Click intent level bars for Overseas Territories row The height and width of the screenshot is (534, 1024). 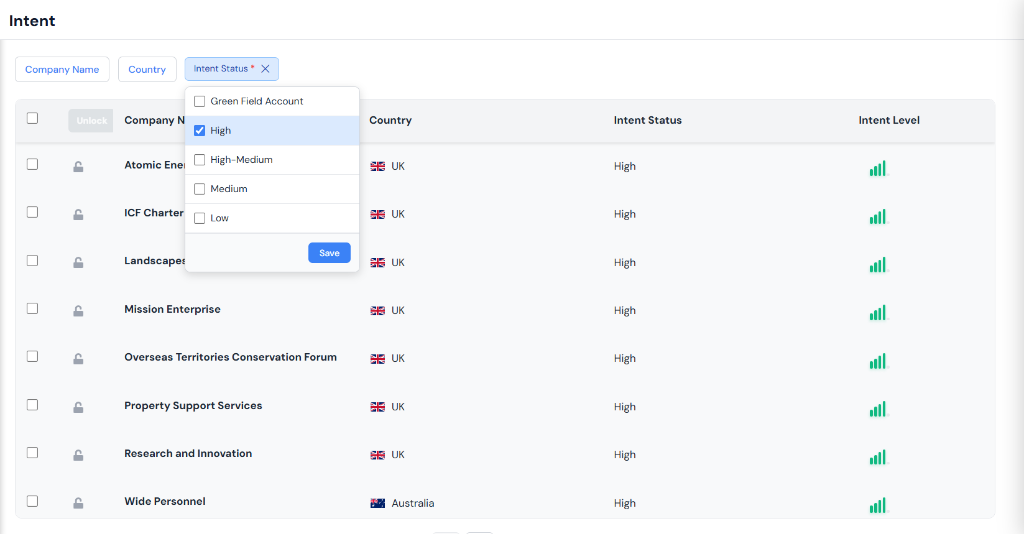pyautogui.click(x=878, y=361)
